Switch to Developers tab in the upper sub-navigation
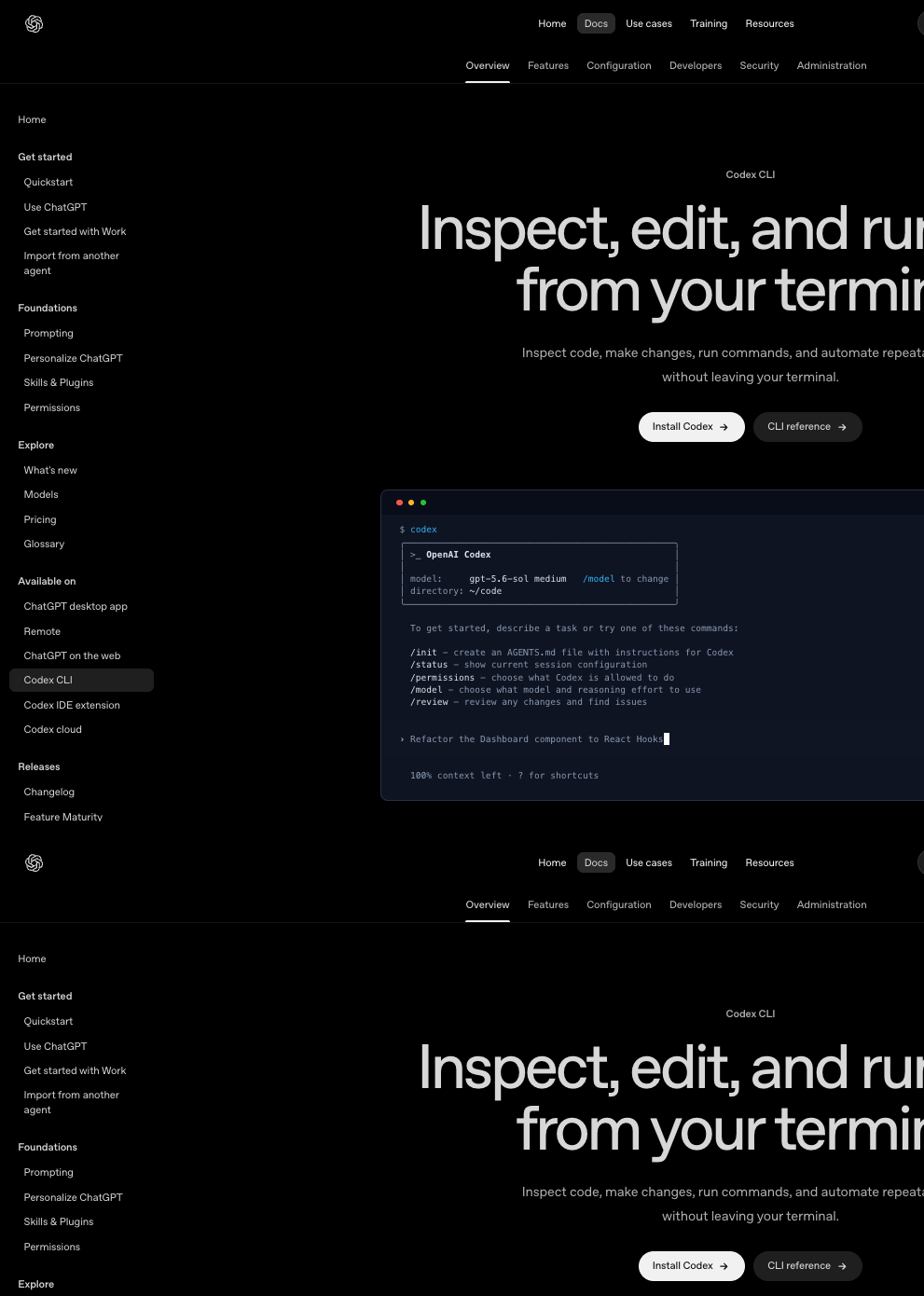924x1296 pixels. 696,65
